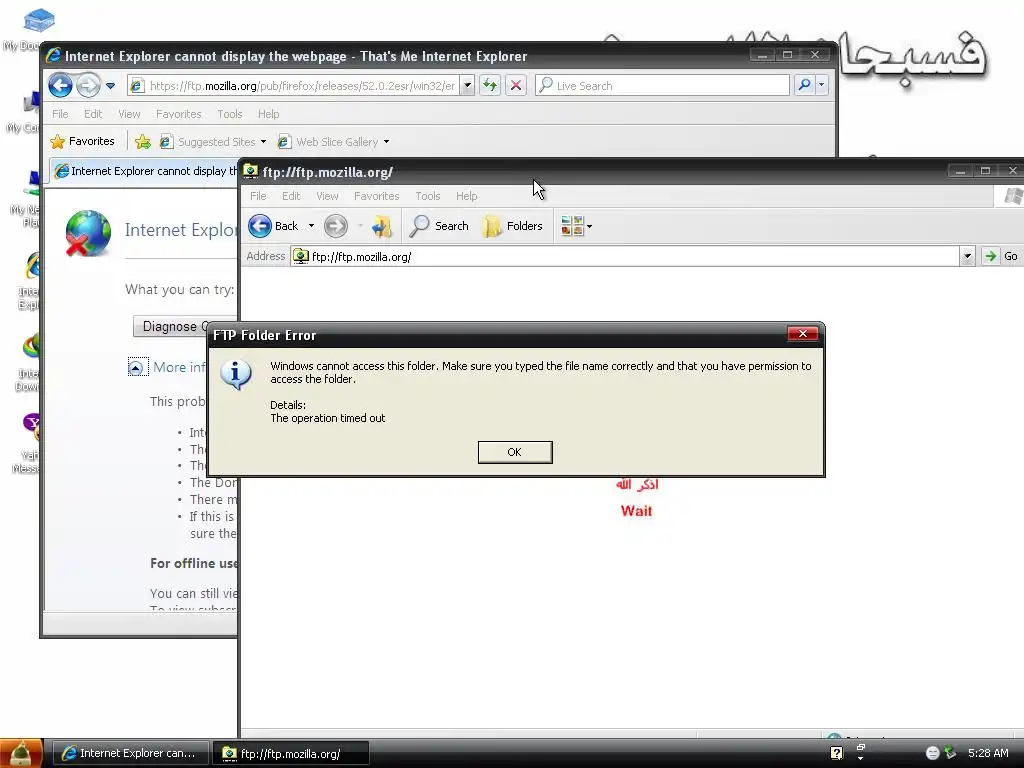Click the info icon in FTP error dialog
Viewport: 1024px width, 768px height.
pos(236,374)
